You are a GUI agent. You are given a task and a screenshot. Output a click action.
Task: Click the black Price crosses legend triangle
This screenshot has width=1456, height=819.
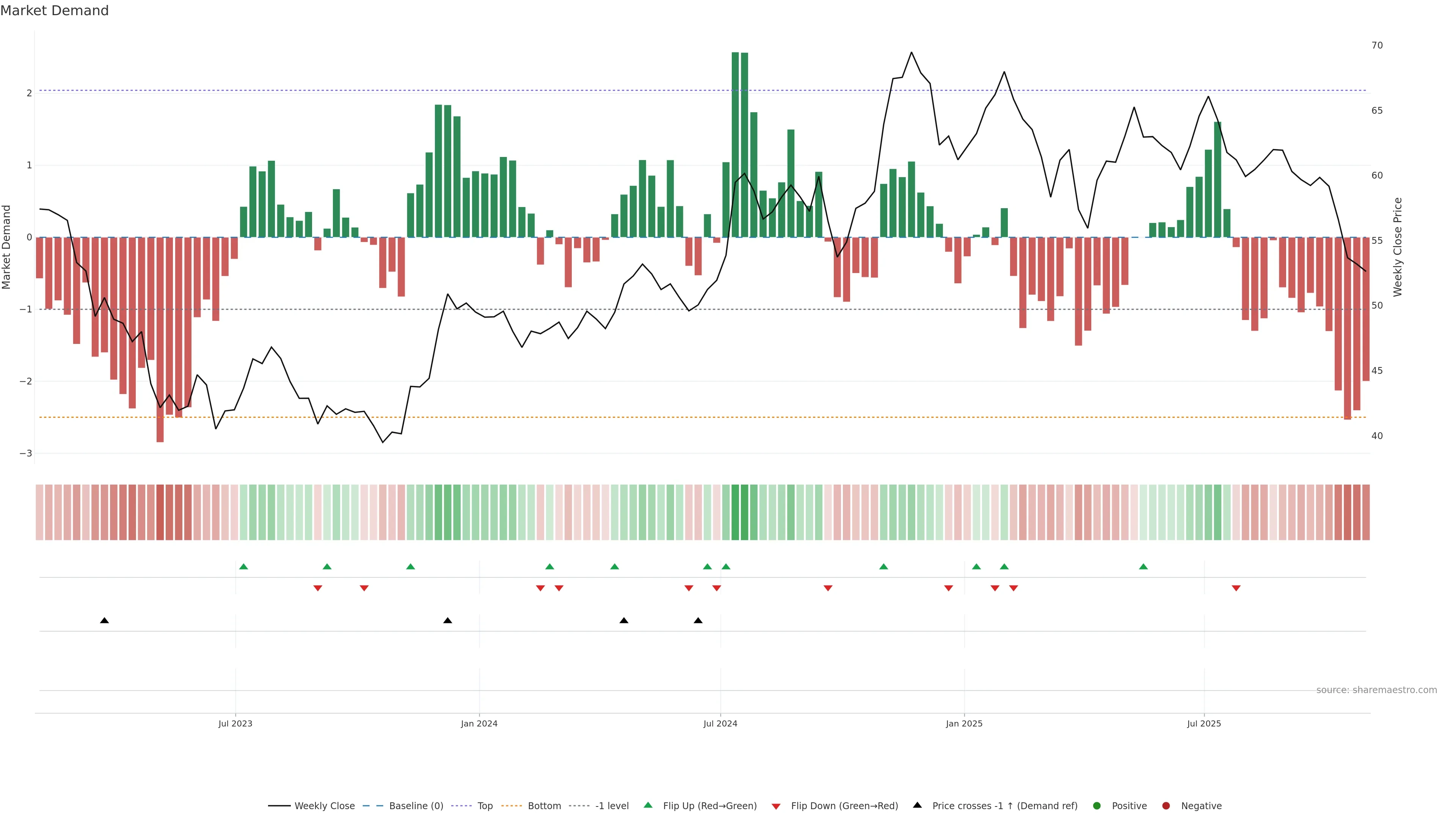click(917, 805)
